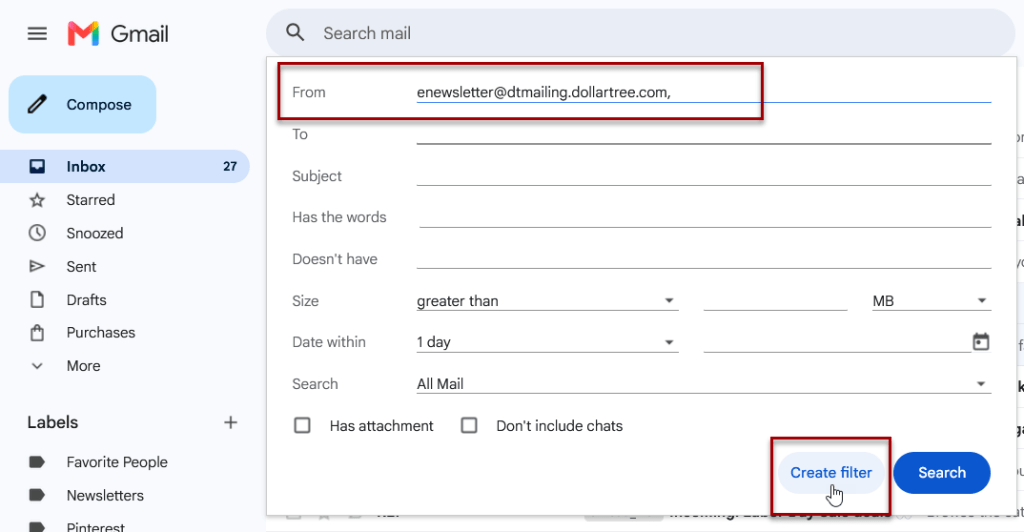Open the Size greater than dropdown
Image resolution: width=1024 pixels, height=532 pixels.
pyautogui.click(x=547, y=301)
